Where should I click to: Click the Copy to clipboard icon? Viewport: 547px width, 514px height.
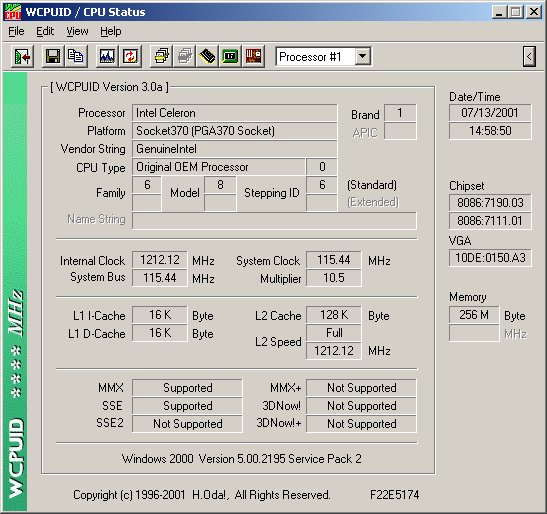coord(76,56)
